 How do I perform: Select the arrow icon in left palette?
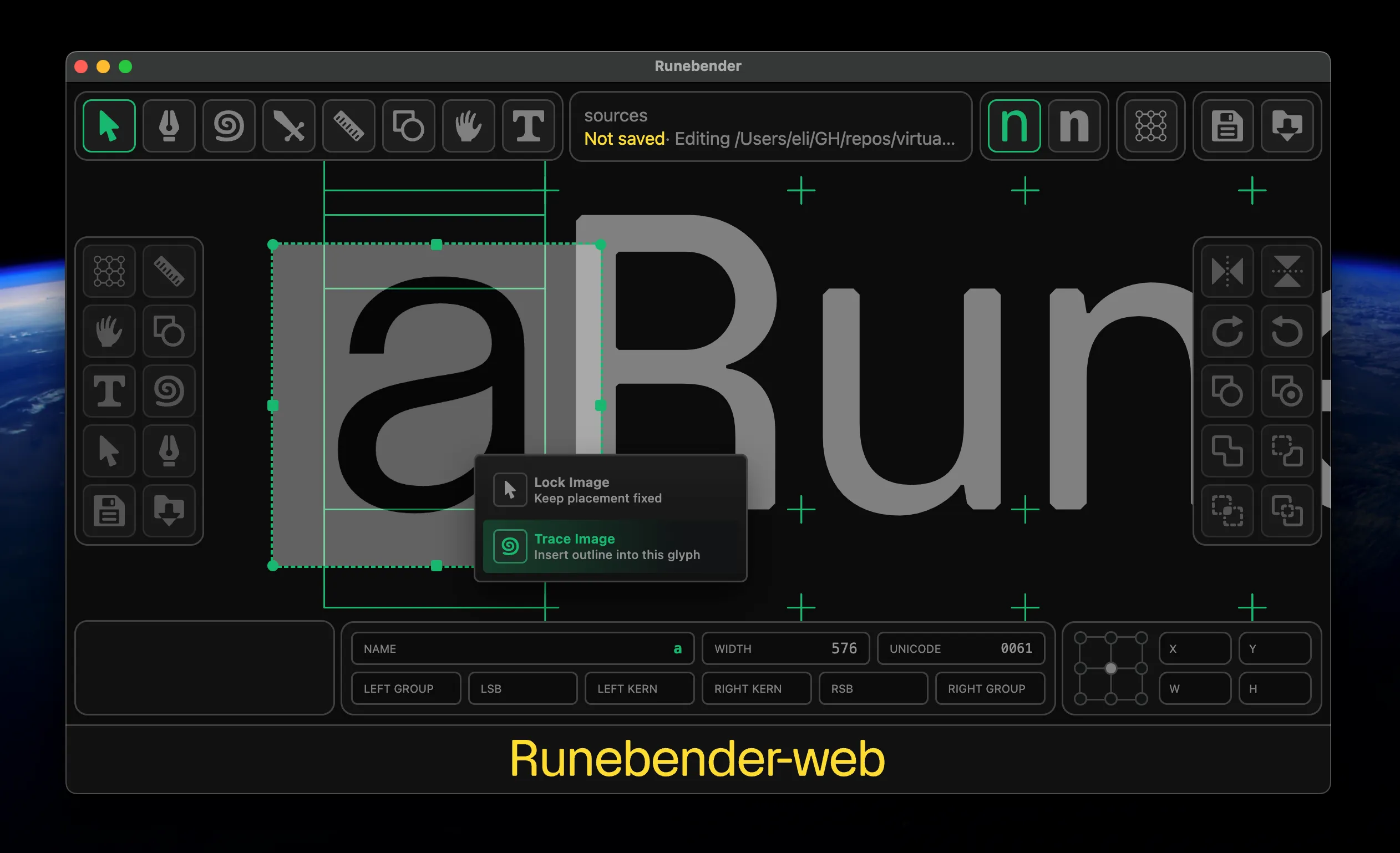click(109, 451)
